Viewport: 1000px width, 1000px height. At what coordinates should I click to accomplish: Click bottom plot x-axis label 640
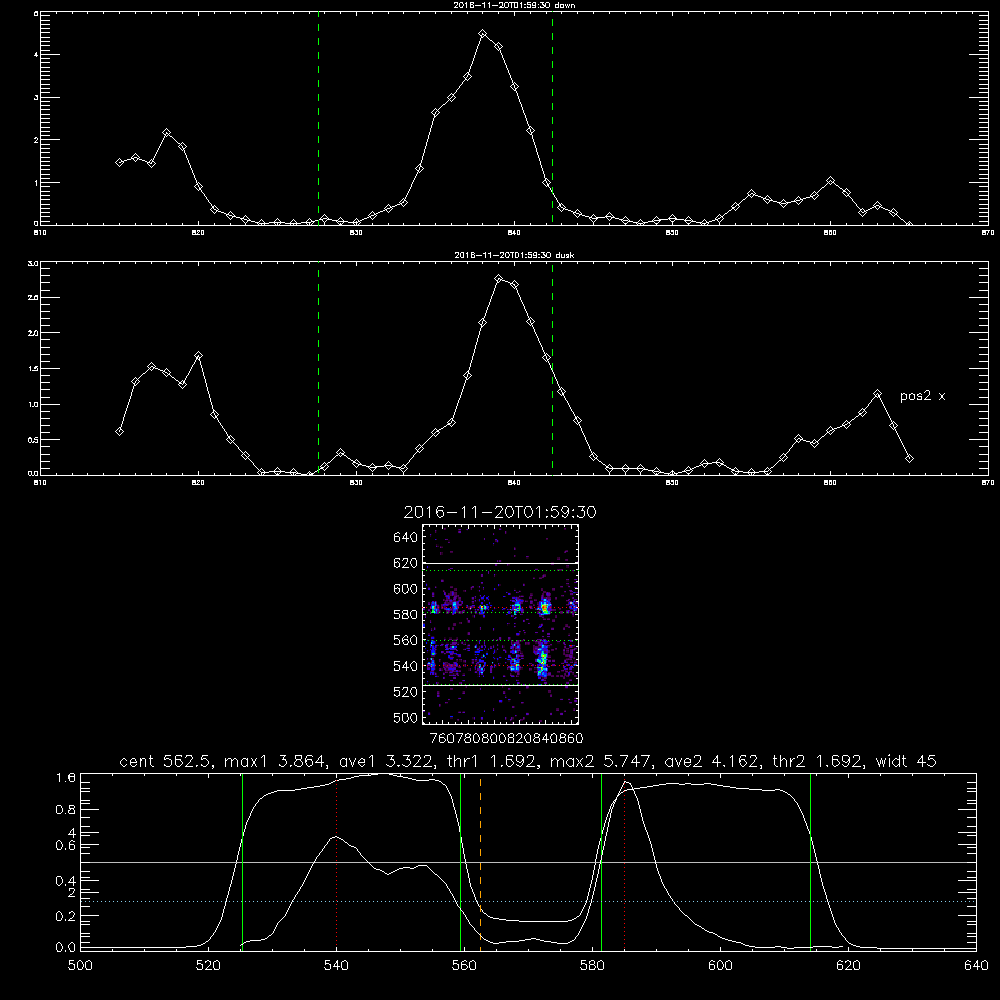point(976,966)
